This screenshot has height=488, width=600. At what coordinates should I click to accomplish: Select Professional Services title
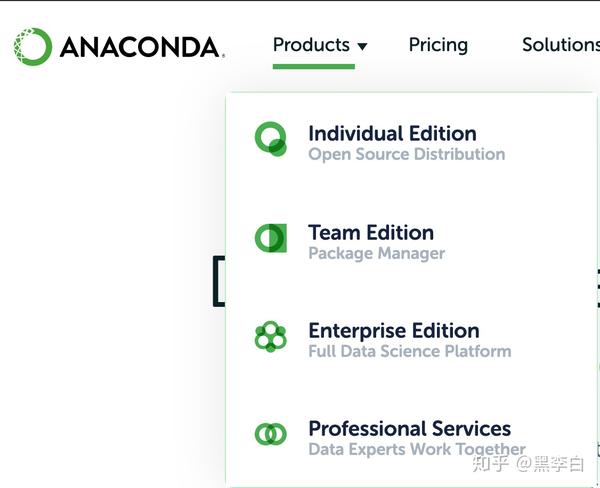[409, 428]
